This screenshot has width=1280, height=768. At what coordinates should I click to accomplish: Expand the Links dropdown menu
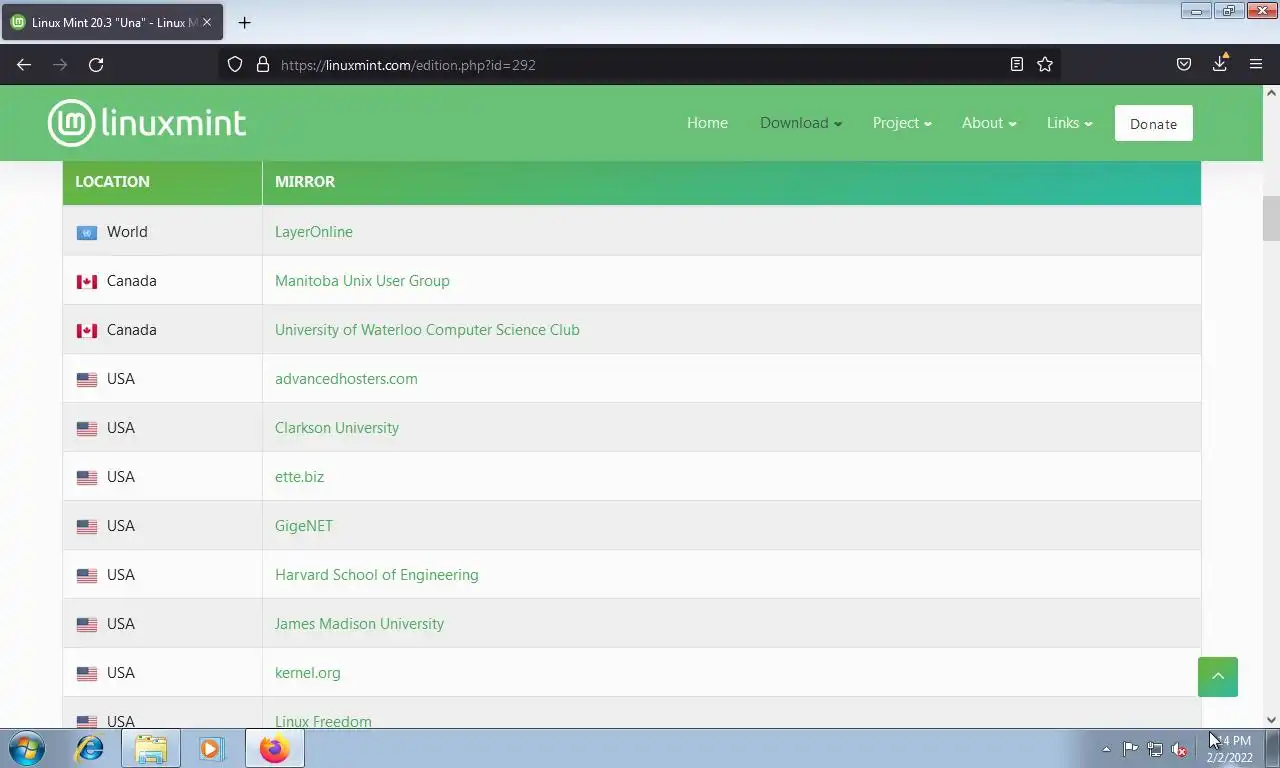pyautogui.click(x=1069, y=123)
